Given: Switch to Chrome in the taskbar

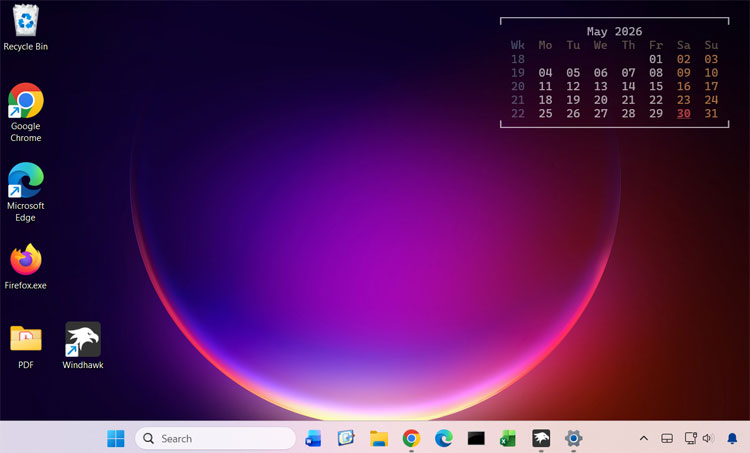Looking at the screenshot, I should coord(411,439).
